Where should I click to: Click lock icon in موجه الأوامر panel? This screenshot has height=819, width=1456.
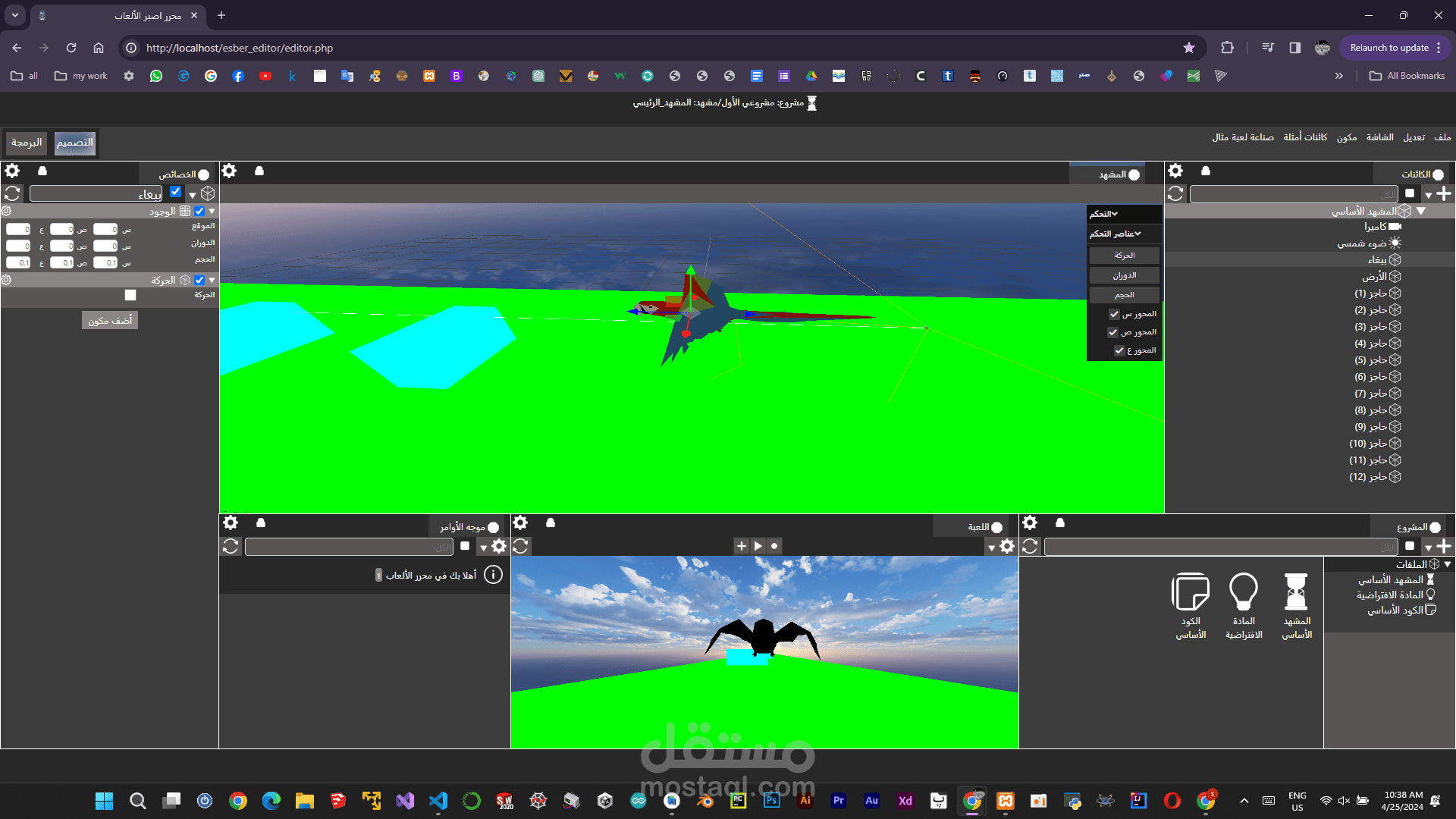point(261,522)
